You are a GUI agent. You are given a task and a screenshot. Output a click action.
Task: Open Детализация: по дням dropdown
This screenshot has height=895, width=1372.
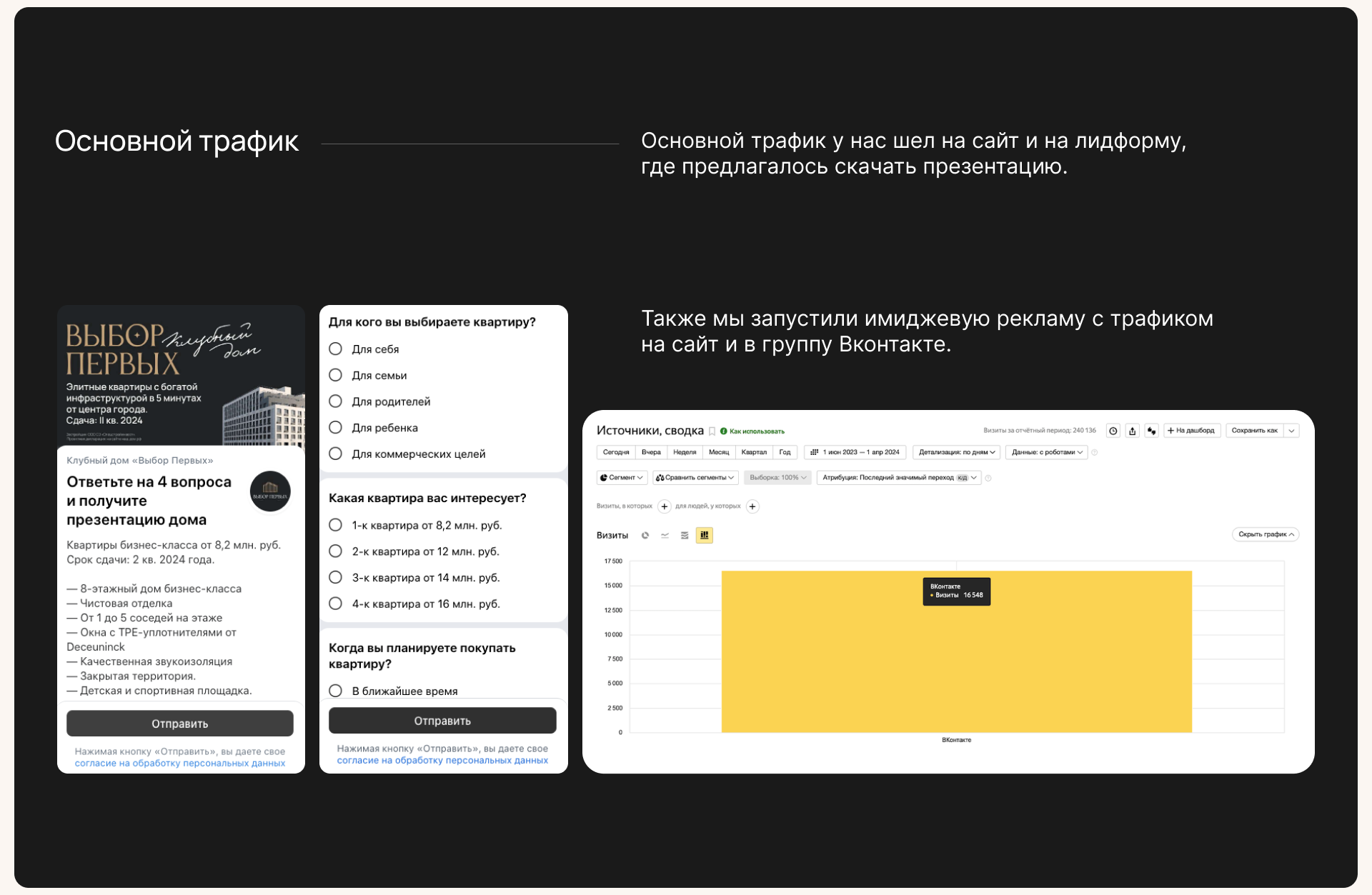pyautogui.click(x=957, y=452)
